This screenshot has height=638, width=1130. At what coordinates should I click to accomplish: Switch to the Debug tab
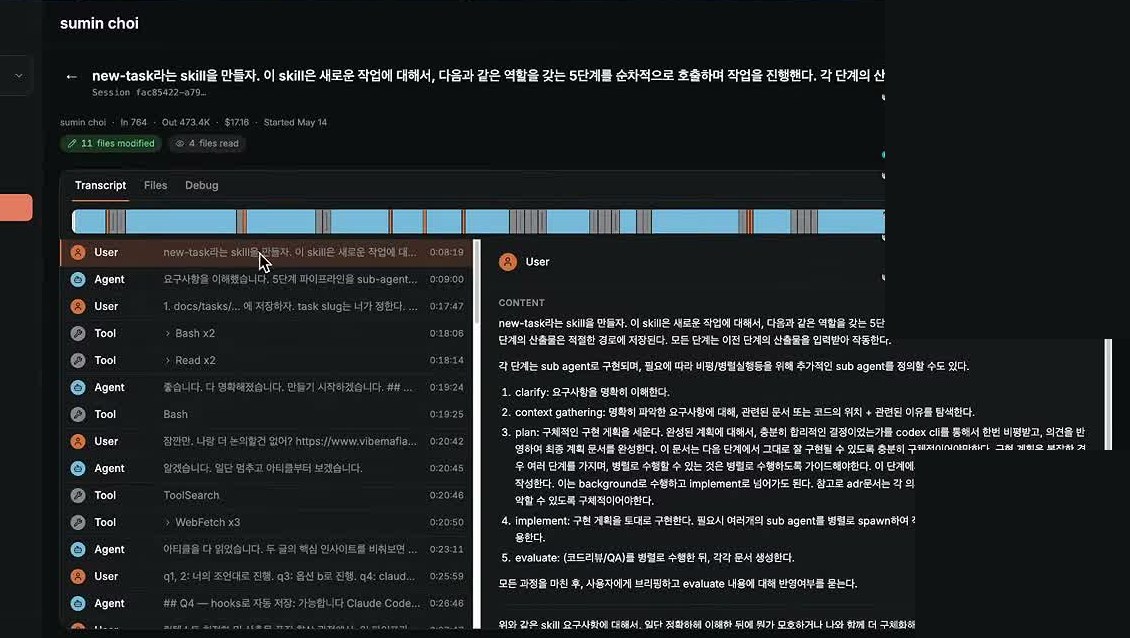point(202,185)
